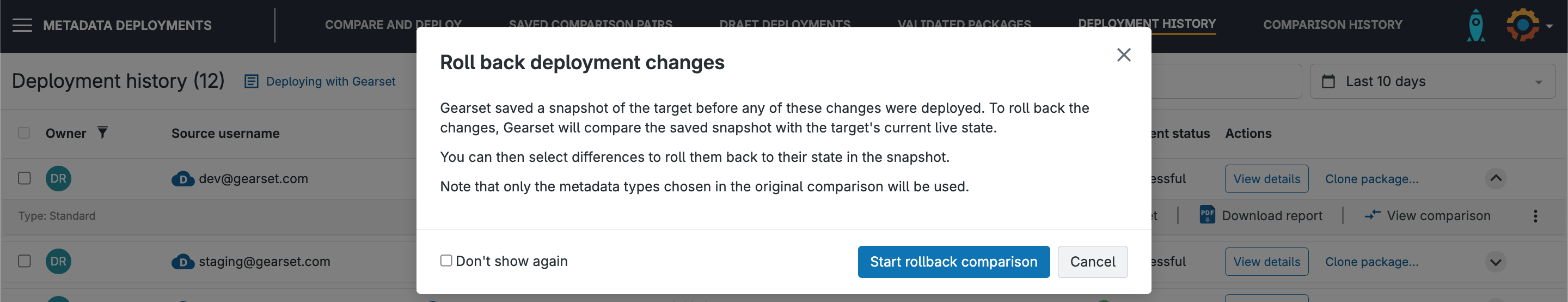The image size is (1568, 302).
Task: Expand the staging@gearset.com deployment row
Action: point(1496,262)
